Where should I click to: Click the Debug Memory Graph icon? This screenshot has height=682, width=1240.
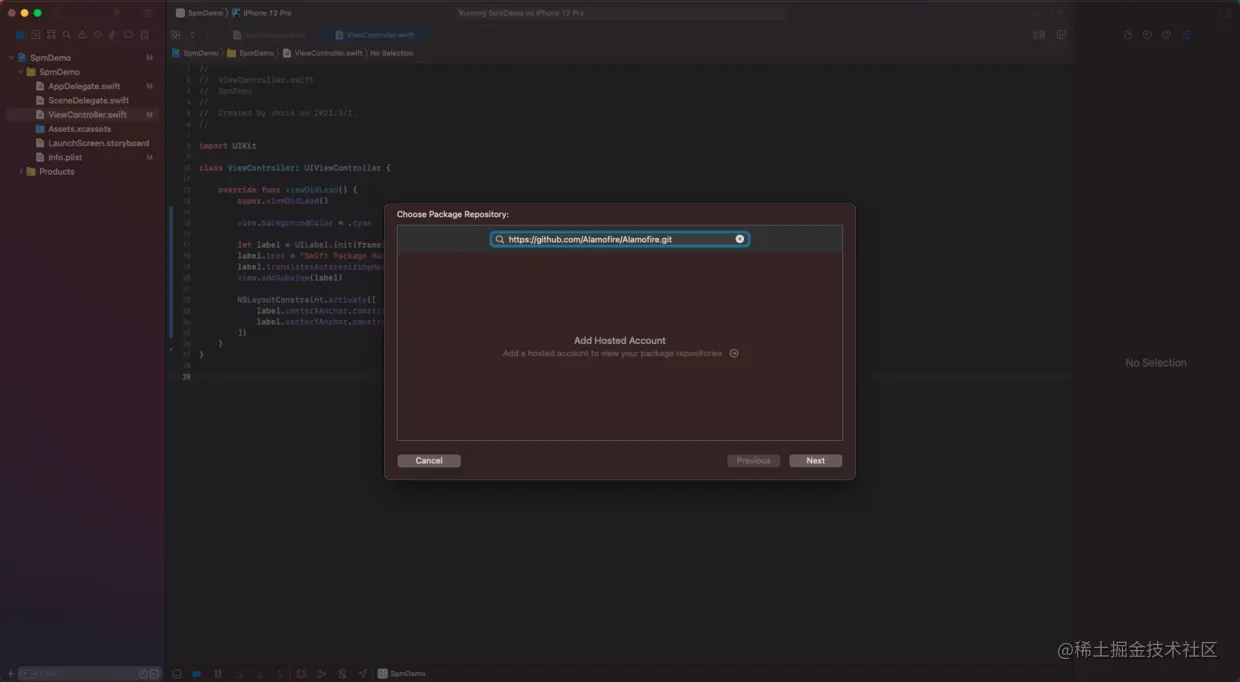click(322, 673)
